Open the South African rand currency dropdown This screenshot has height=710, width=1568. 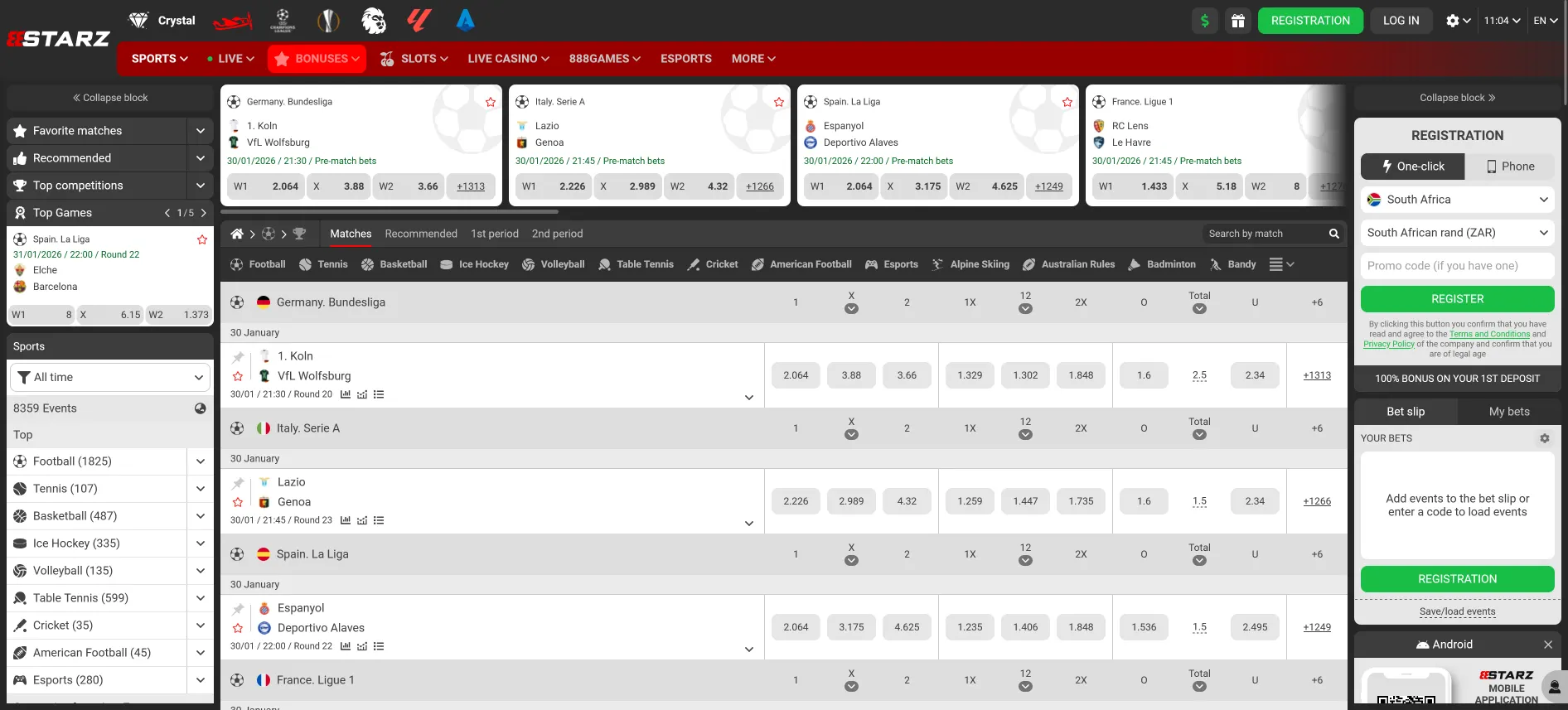tap(1457, 233)
